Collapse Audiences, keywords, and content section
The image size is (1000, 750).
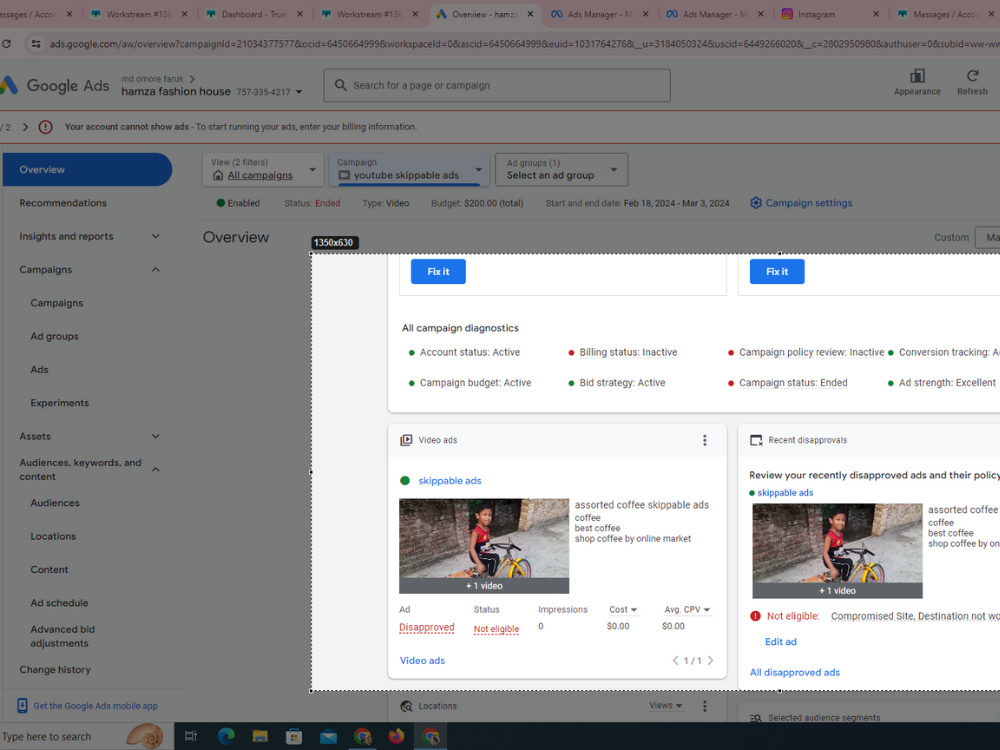[156, 469]
